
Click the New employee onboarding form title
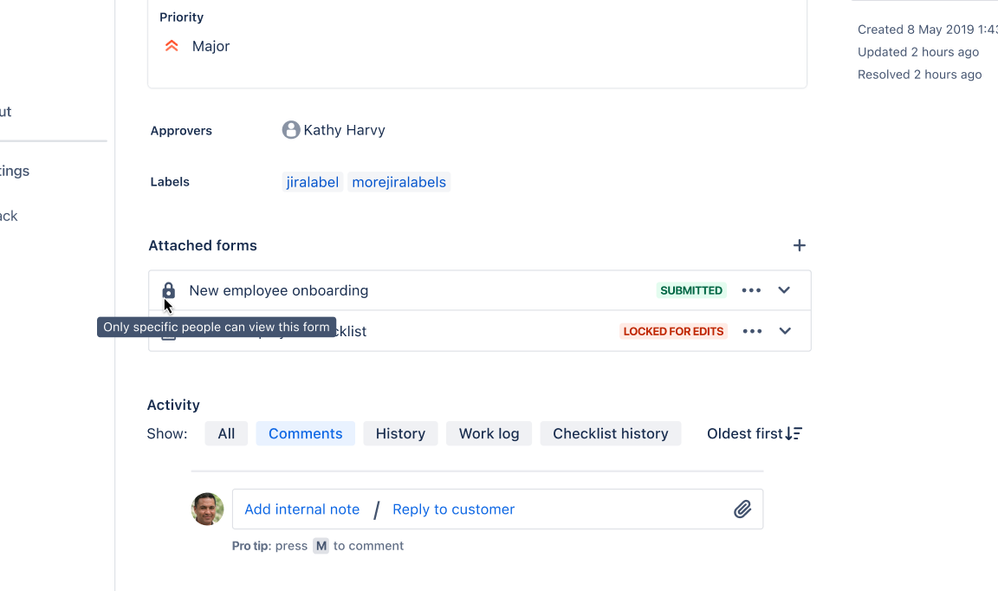click(279, 290)
